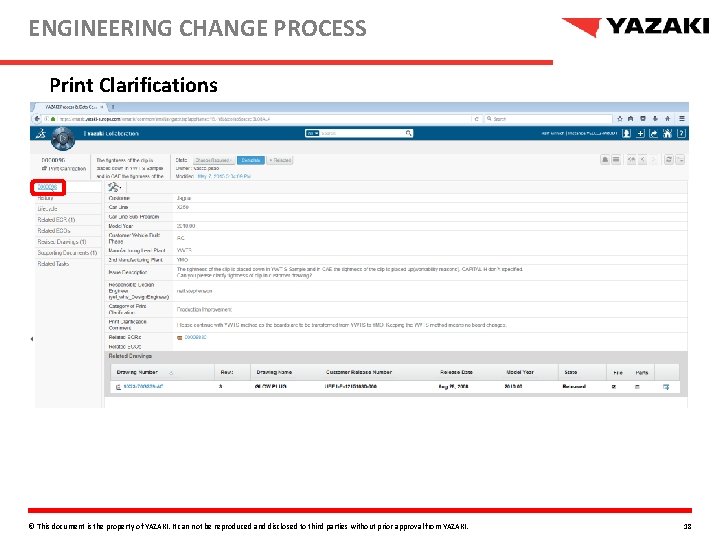The height and width of the screenshot is (540, 720).
Task: Click the ECR icon beside Related ECRs number
Action: tap(180, 338)
